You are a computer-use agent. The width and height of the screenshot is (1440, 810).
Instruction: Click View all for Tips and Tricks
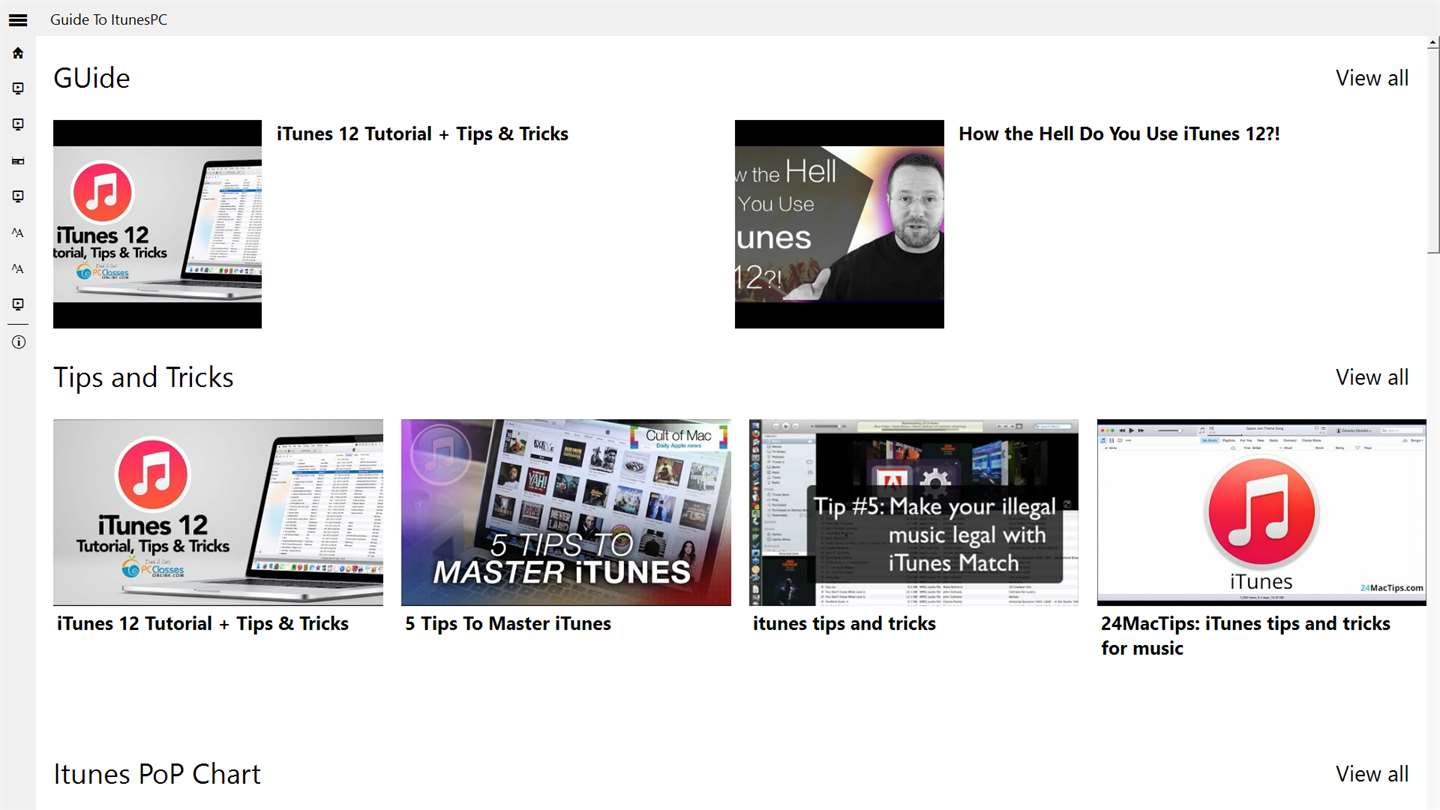pyautogui.click(x=1372, y=377)
